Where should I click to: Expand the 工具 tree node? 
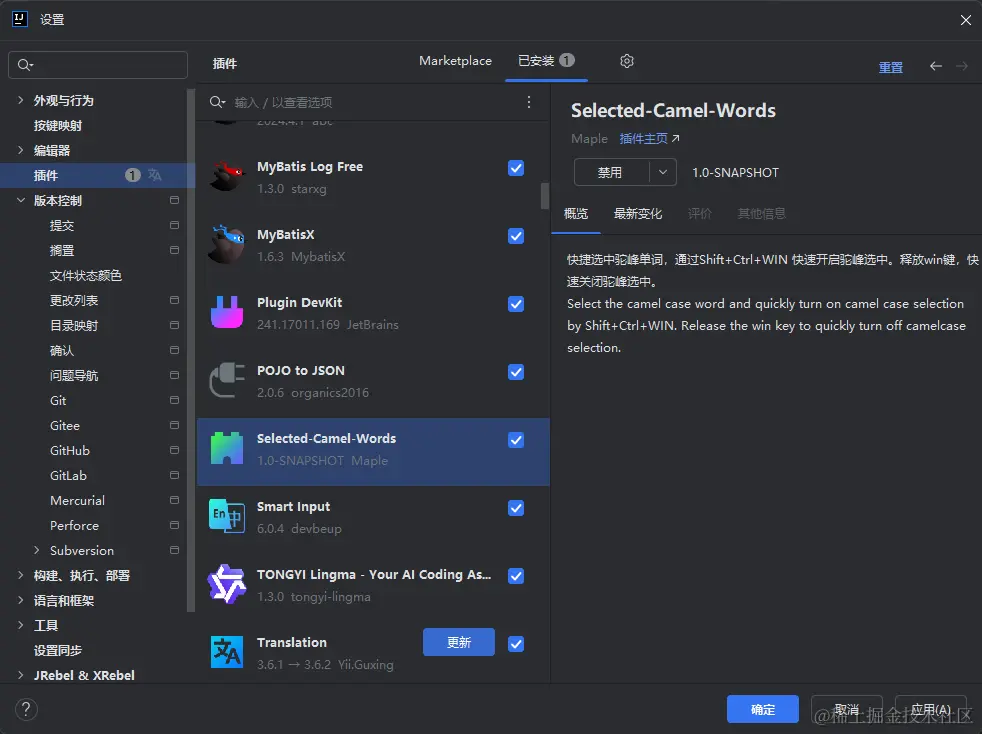click(21, 626)
